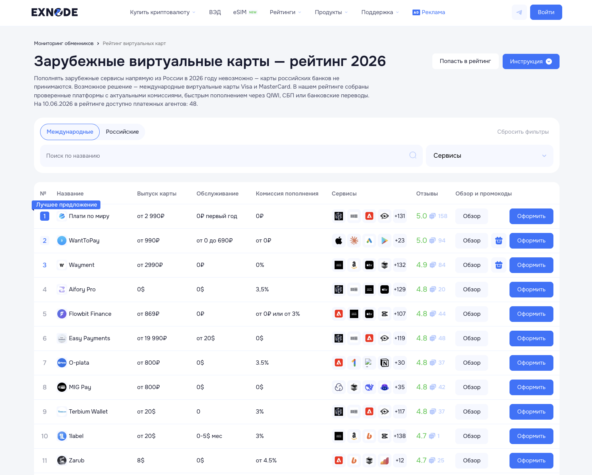Click the MIG Pay provider logo

[62, 387]
